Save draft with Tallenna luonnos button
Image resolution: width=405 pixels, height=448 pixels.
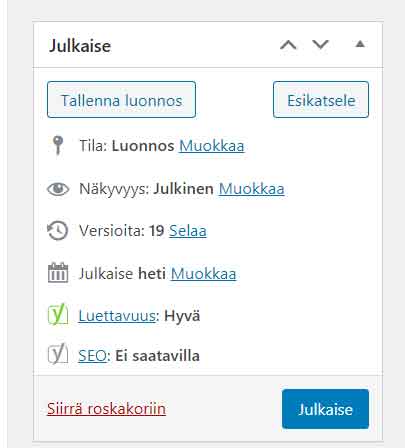click(x=121, y=100)
